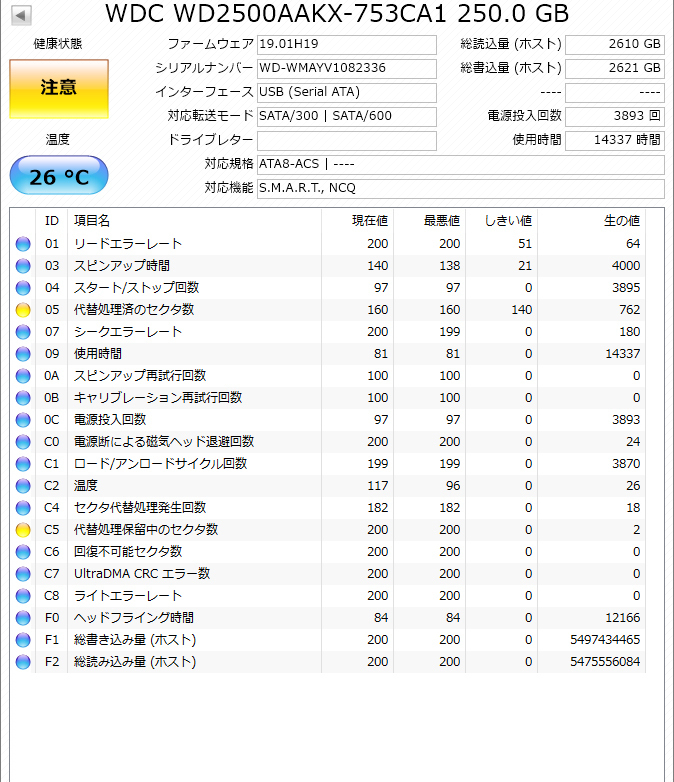
Task: Select the ライトエラーレート row name
Action: click(128, 595)
